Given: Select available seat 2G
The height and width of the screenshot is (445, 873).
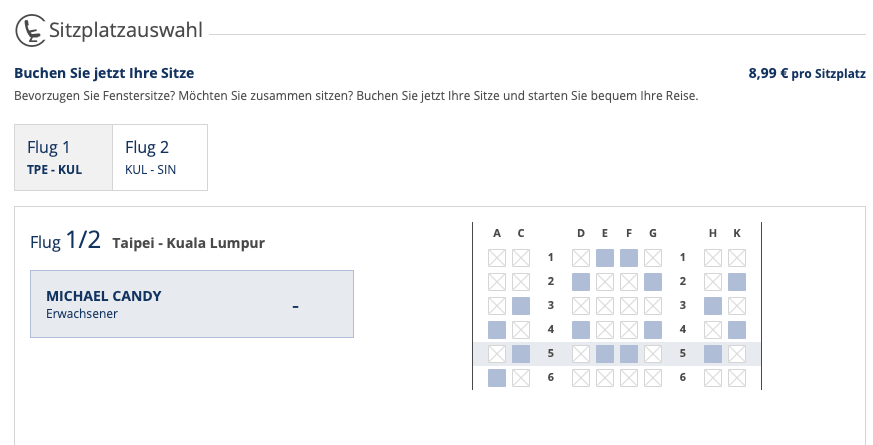Looking at the screenshot, I should click(x=653, y=282).
